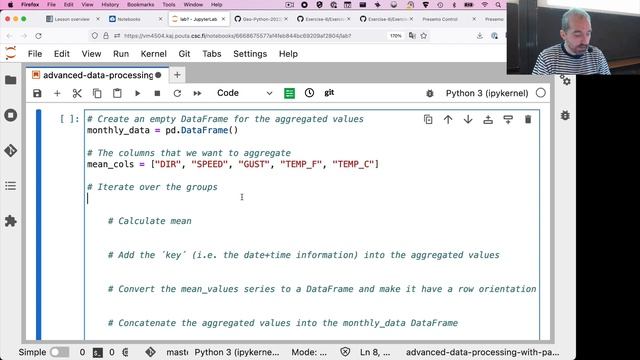Open the JupyterLab Help menu

[x=288, y=54]
